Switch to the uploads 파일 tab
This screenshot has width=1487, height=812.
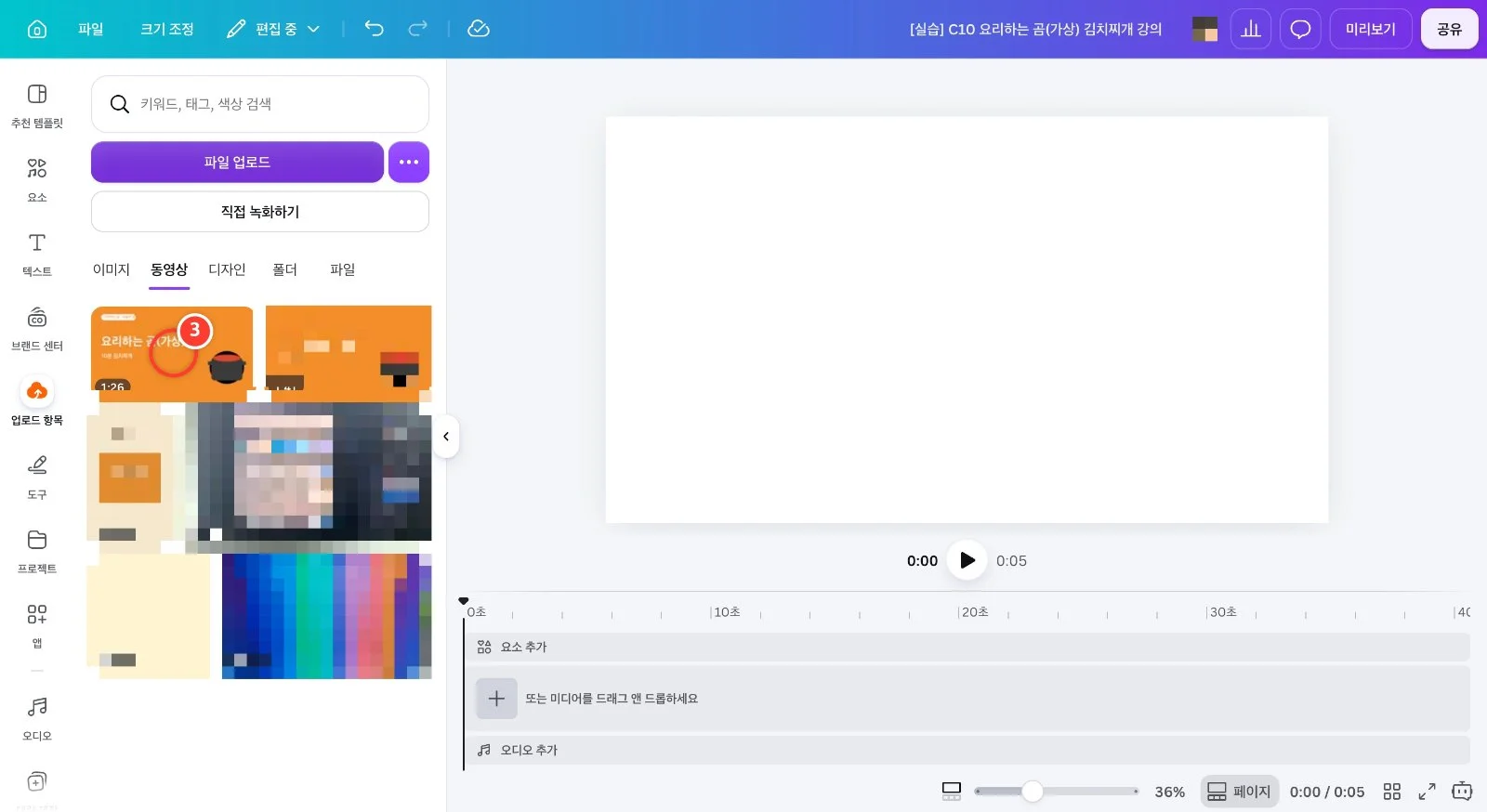pos(342,269)
